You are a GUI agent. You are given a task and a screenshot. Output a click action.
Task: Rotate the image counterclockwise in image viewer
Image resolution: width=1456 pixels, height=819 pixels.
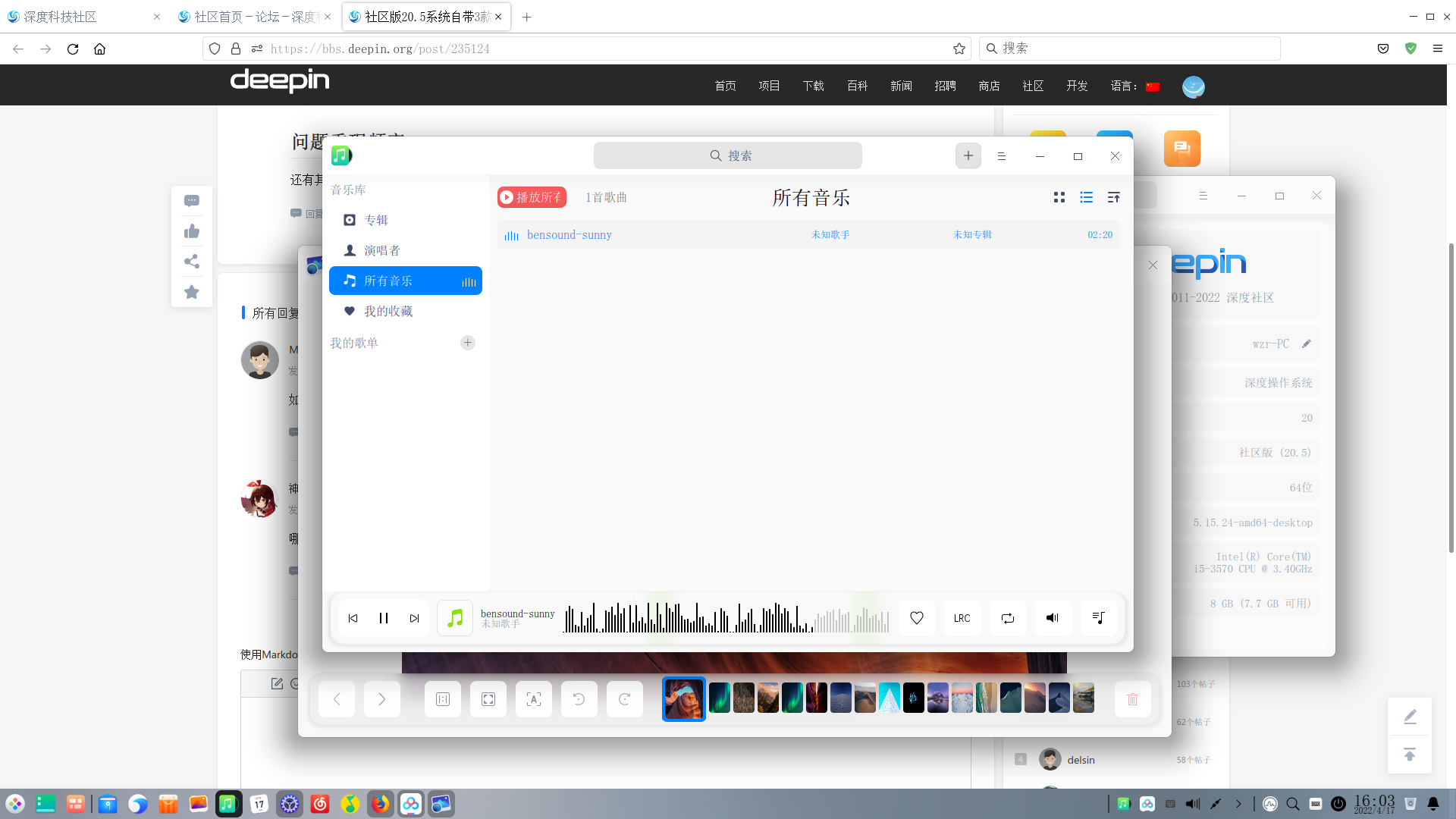click(x=579, y=698)
